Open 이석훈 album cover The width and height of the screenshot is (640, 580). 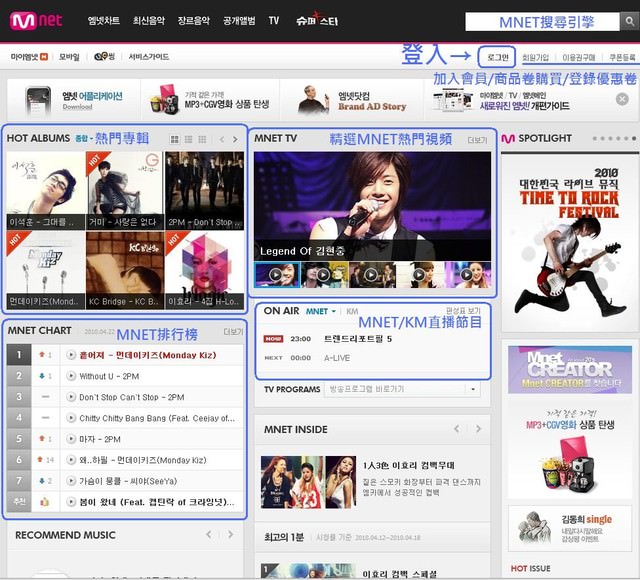coord(46,190)
